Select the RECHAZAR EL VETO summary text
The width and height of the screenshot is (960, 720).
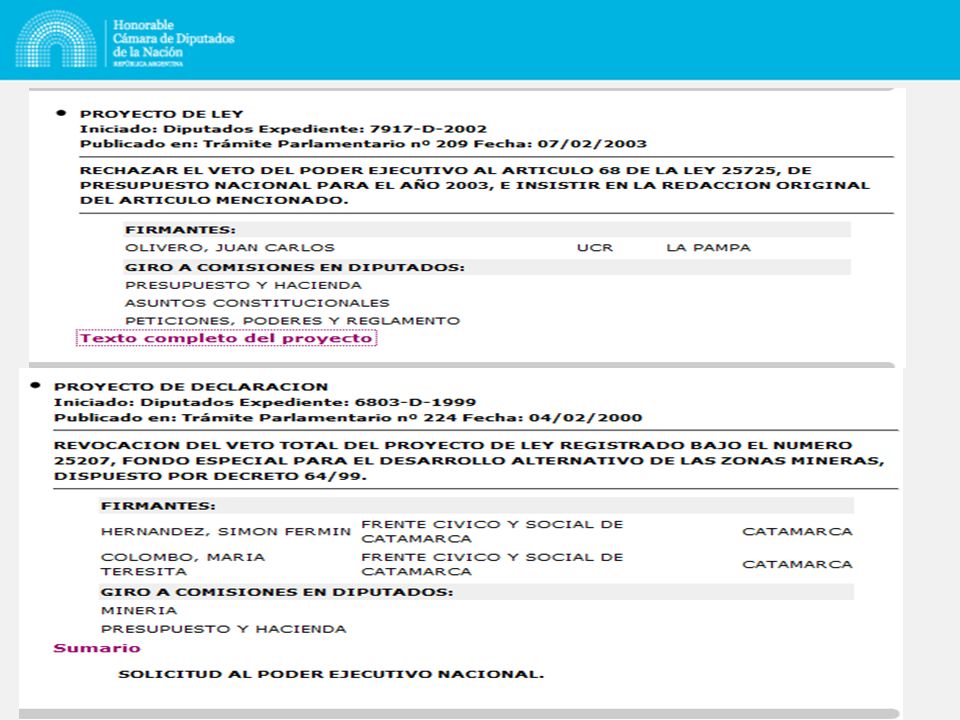click(x=475, y=185)
